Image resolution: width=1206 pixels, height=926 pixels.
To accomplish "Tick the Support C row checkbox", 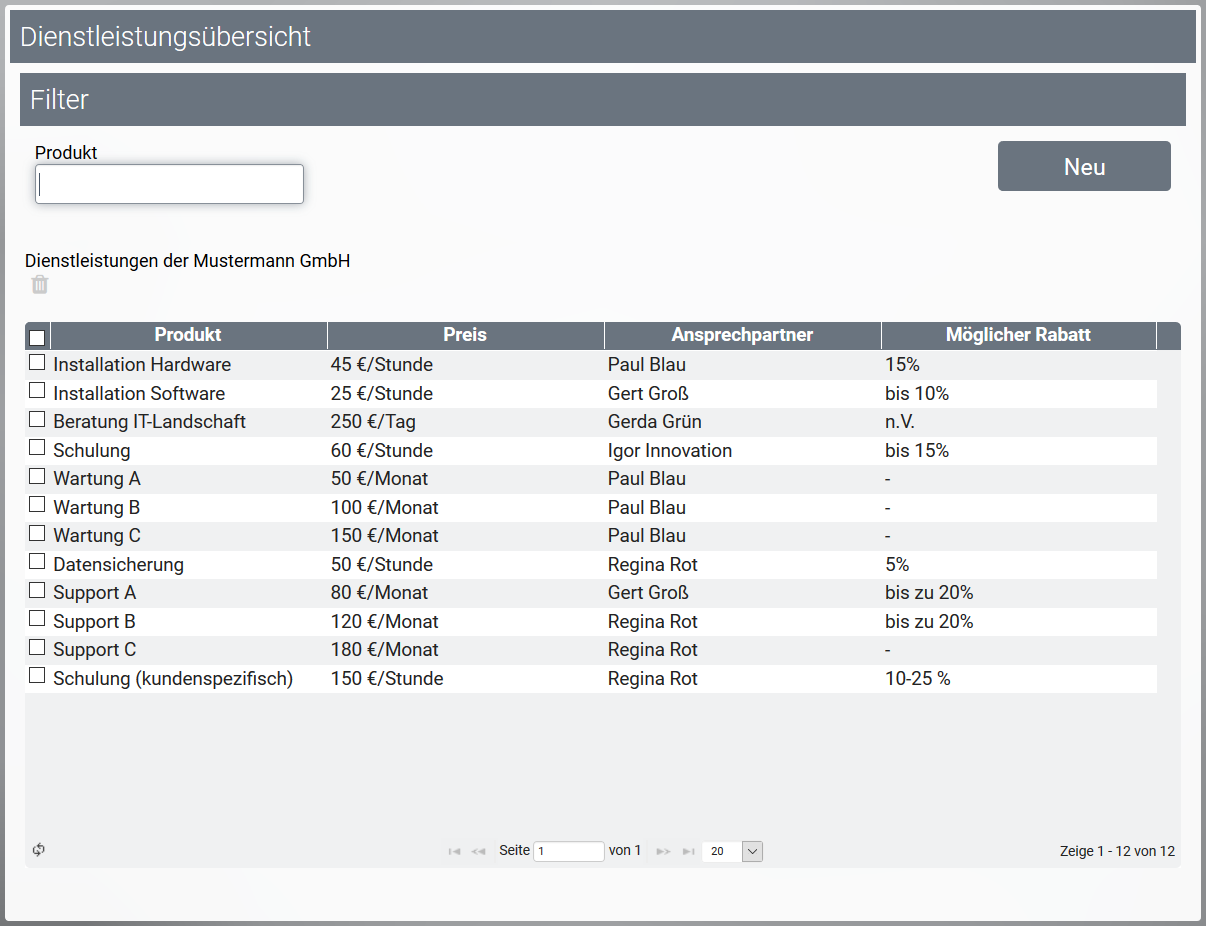I will 37,647.
